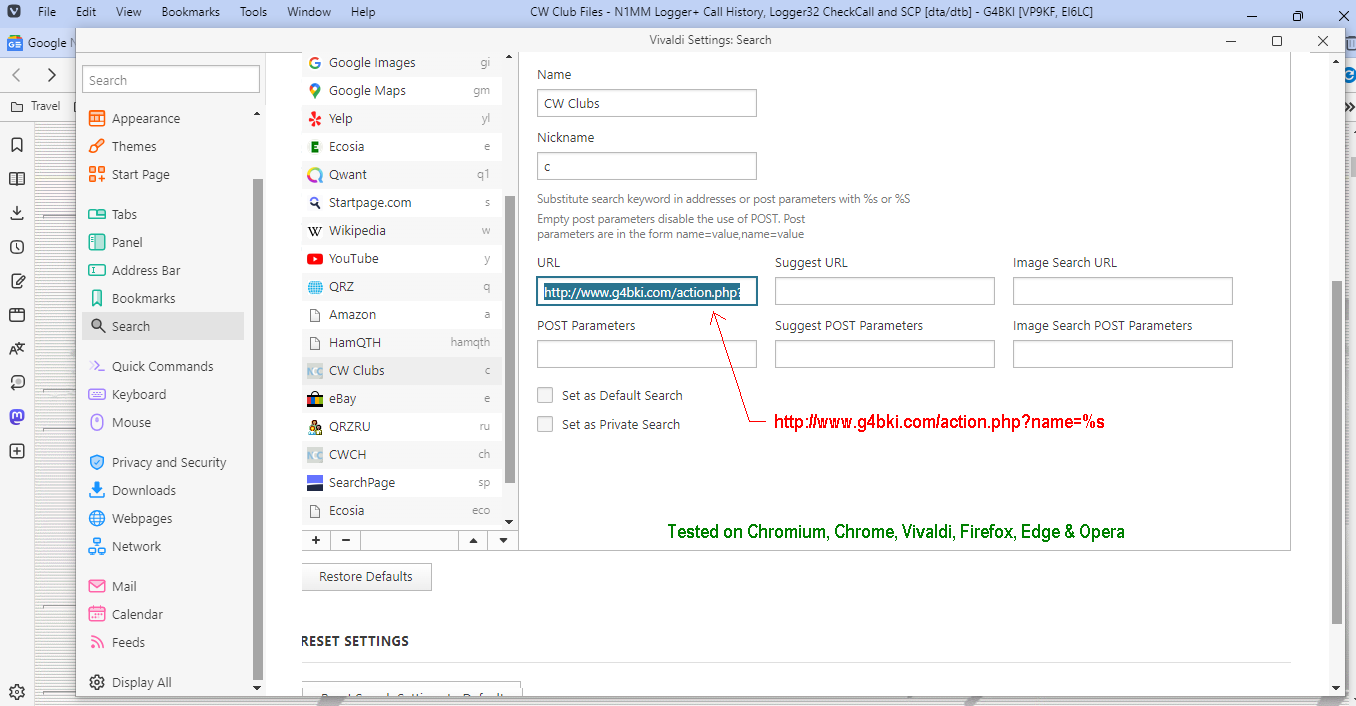The width and height of the screenshot is (1356, 706).
Task: Click Restore Defaults button
Action: pyautogui.click(x=366, y=576)
